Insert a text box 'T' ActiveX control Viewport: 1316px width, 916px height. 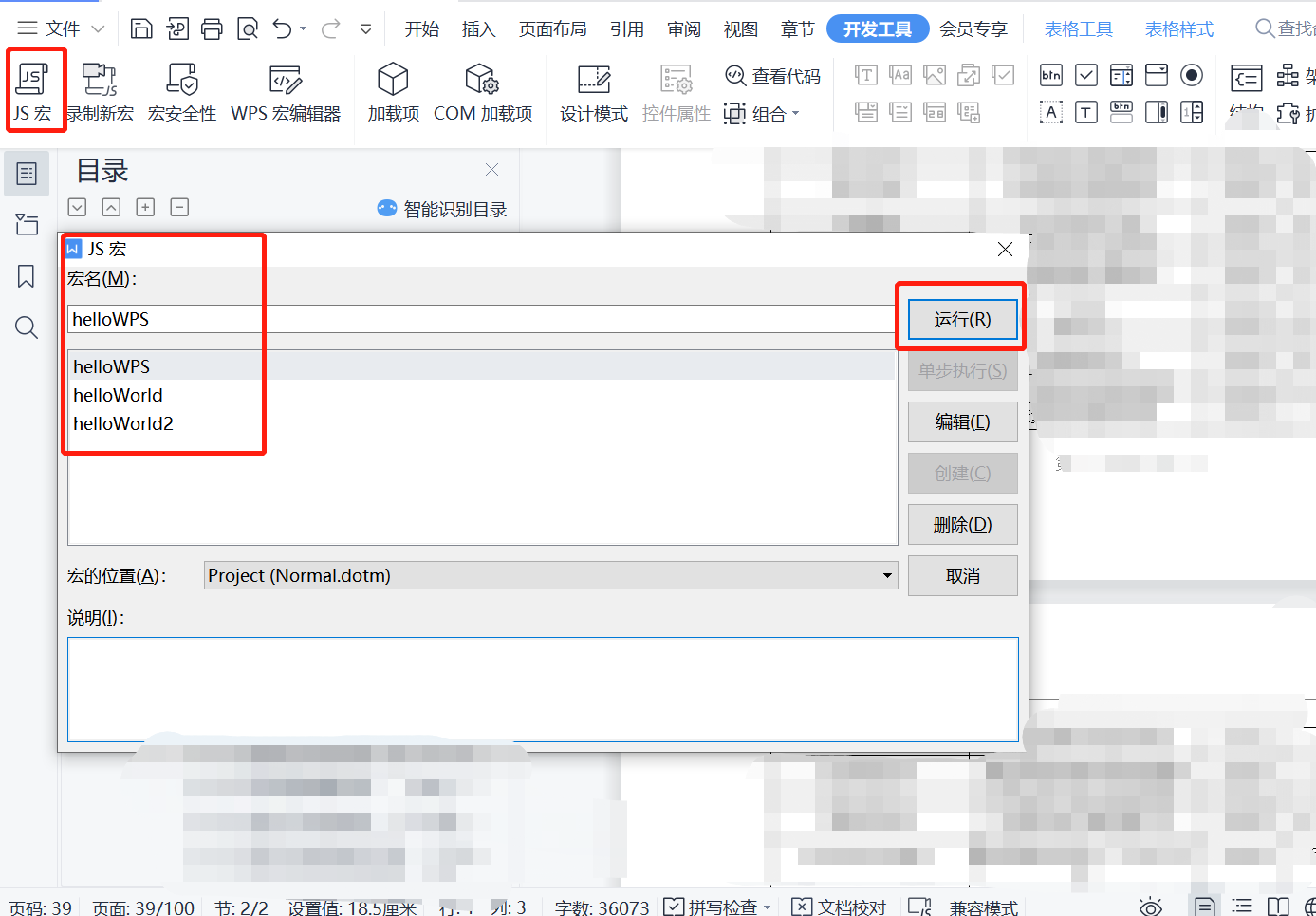point(1086,112)
